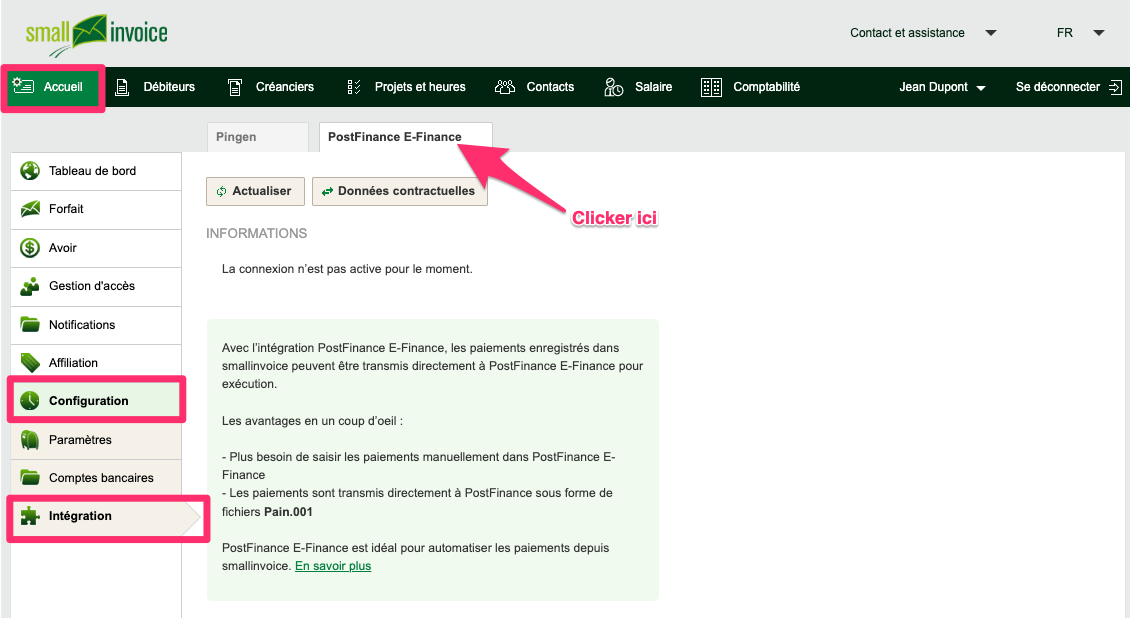Open the FR language dropdown
Viewport: 1130px width, 618px height.
point(1080,33)
